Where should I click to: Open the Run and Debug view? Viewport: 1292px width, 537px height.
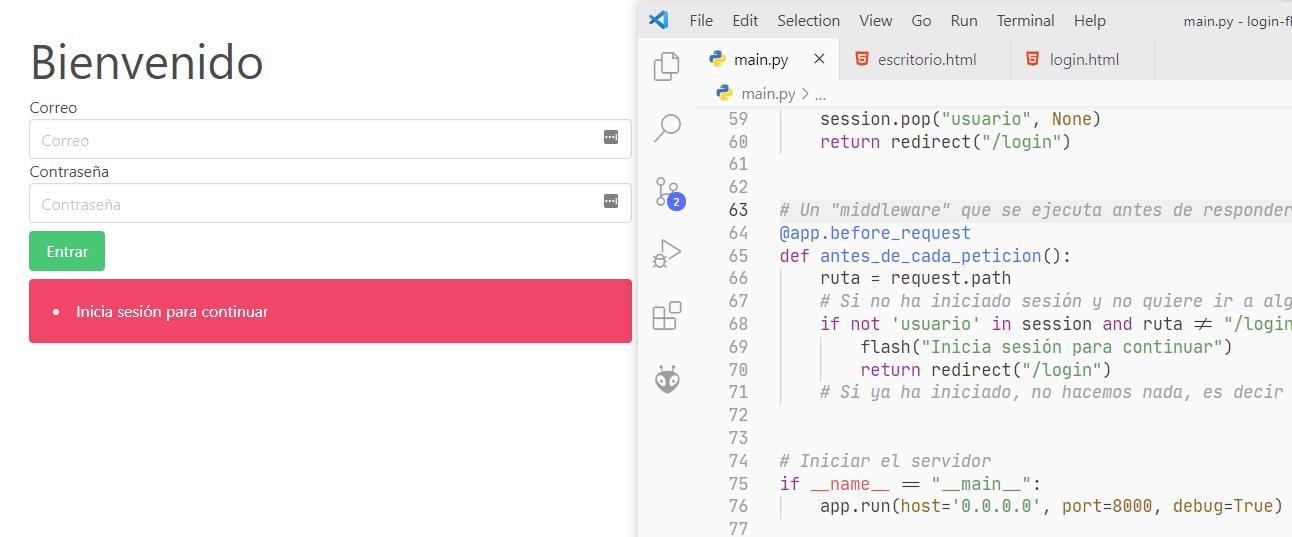click(667, 254)
